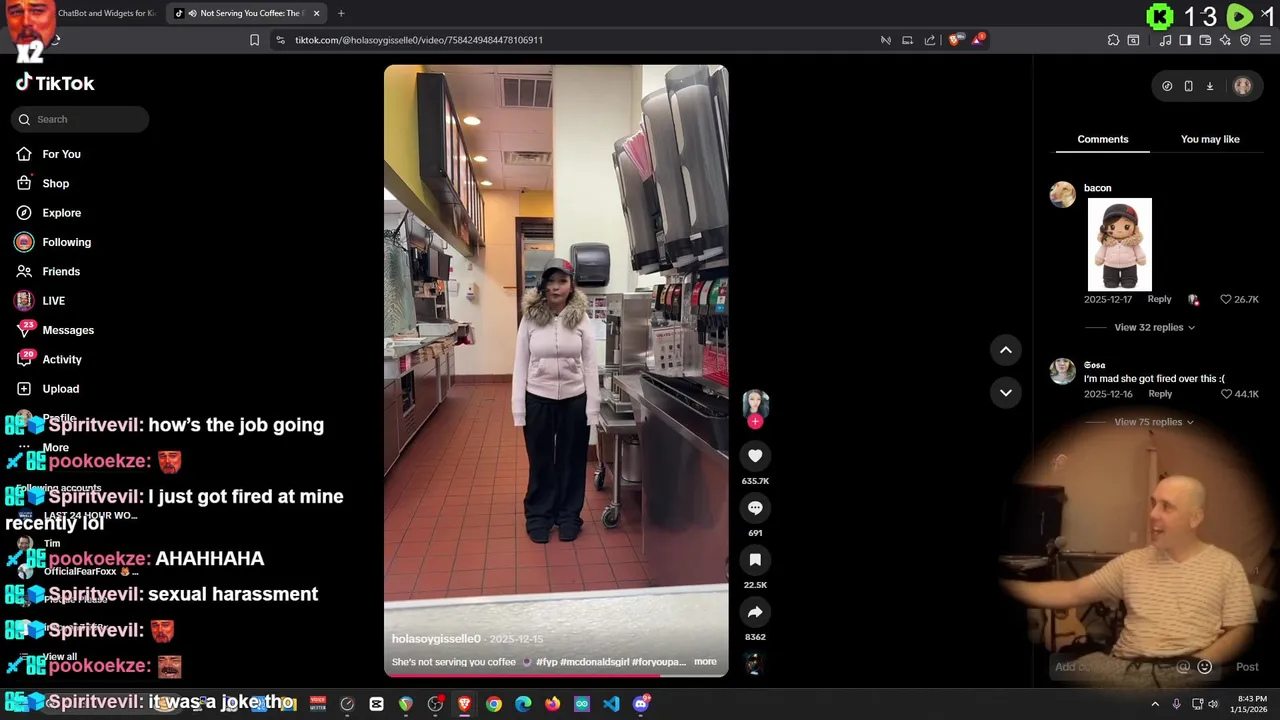Close the Not Serving You Coffee tab
This screenshot has width=1280, height=720.
316,13
